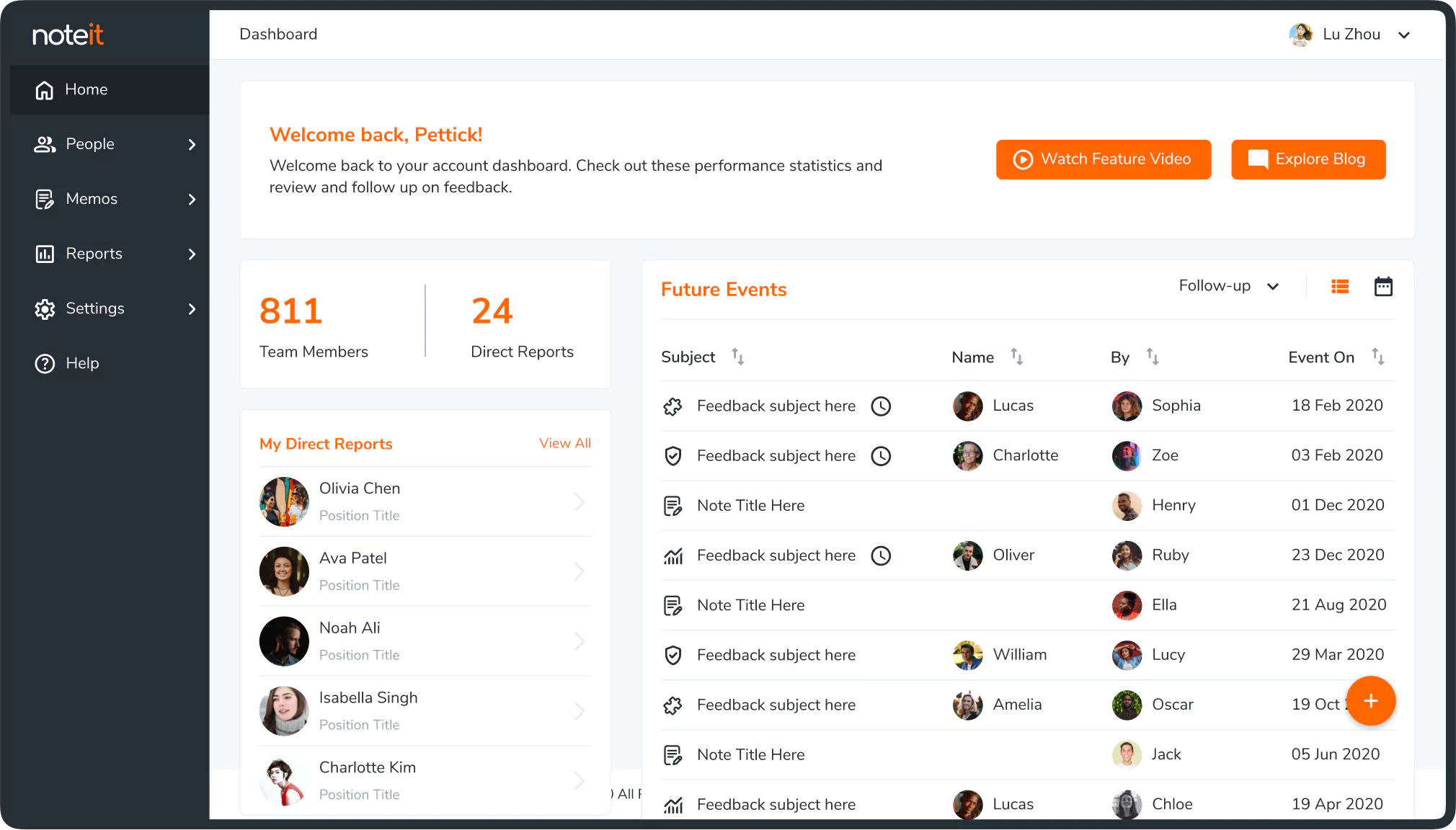1456x830 pixels.
Task: Click View All under My Direct Reports
Action: (x=564, y=443)
